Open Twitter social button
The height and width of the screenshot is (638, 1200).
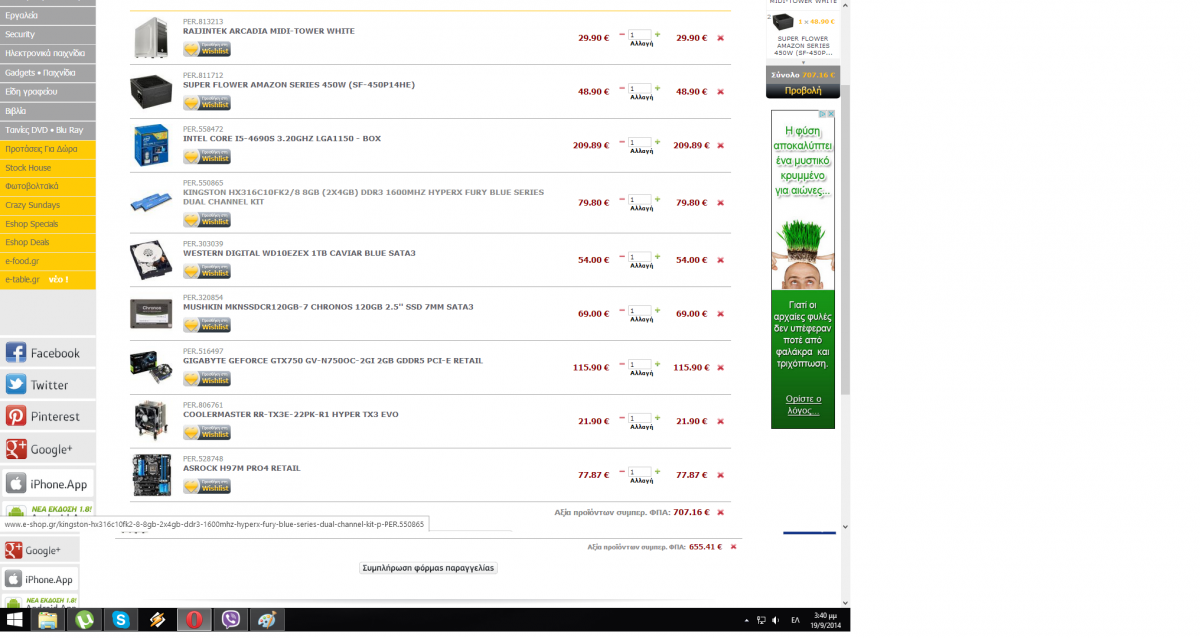pos(48,385)
